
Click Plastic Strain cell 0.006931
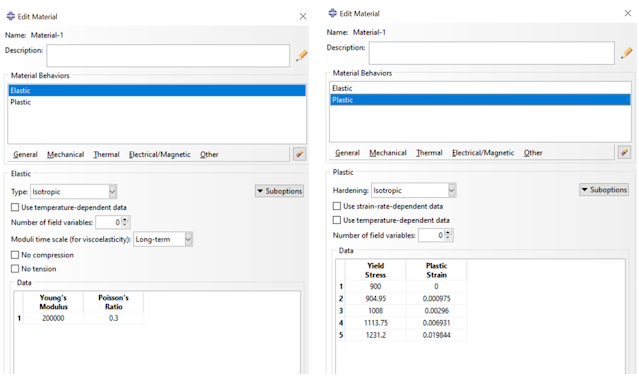pos(436,323)
